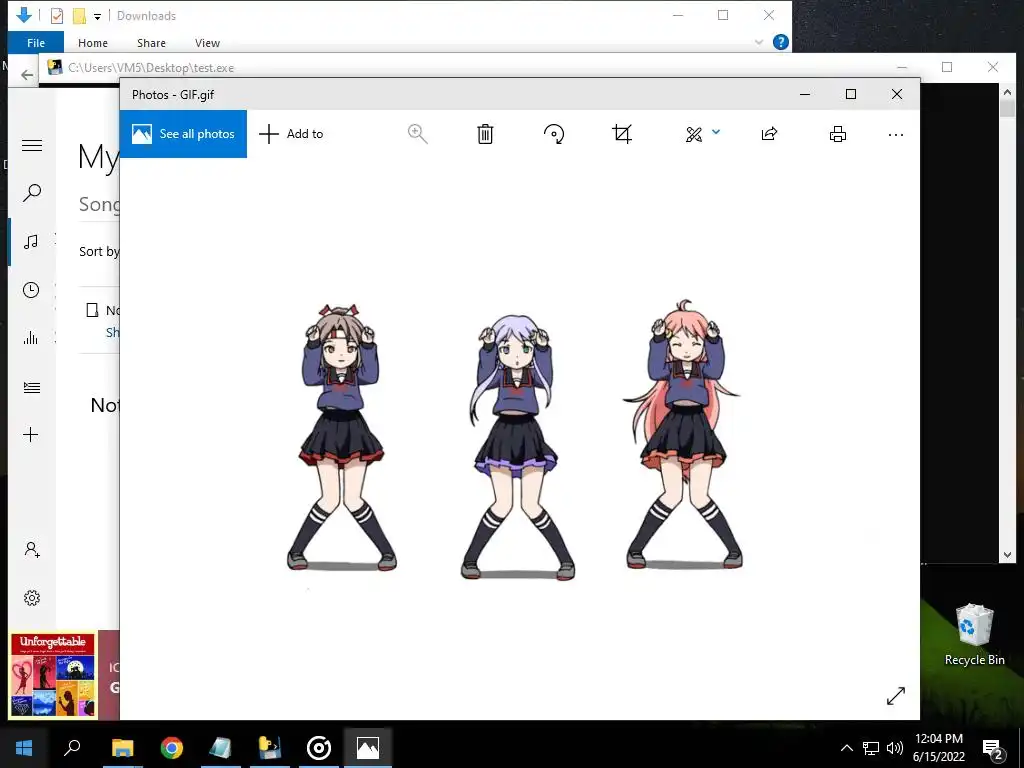Screen dimensions: 1024x768
Task: Open Groove Music taskbar icon
Action: click(319, 748)
